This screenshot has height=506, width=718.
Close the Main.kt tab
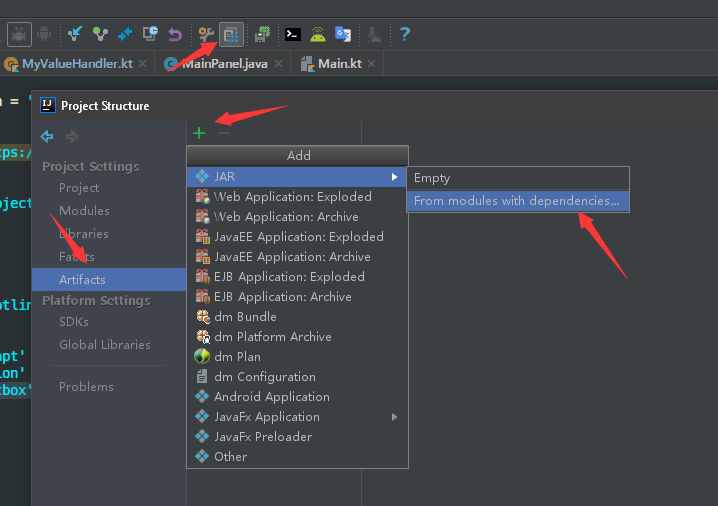pos(371,64)
